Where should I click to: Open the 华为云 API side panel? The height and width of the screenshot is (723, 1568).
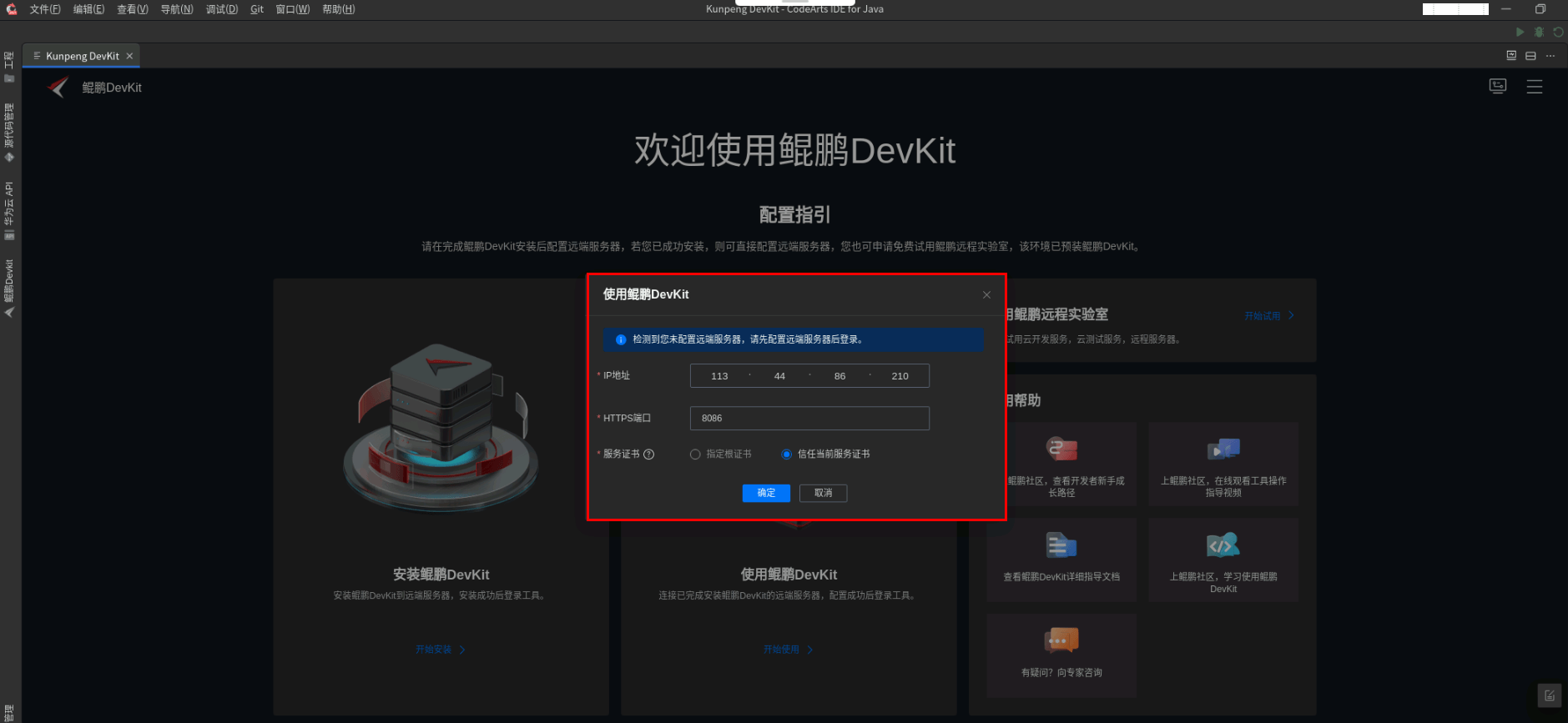[9, 210]
